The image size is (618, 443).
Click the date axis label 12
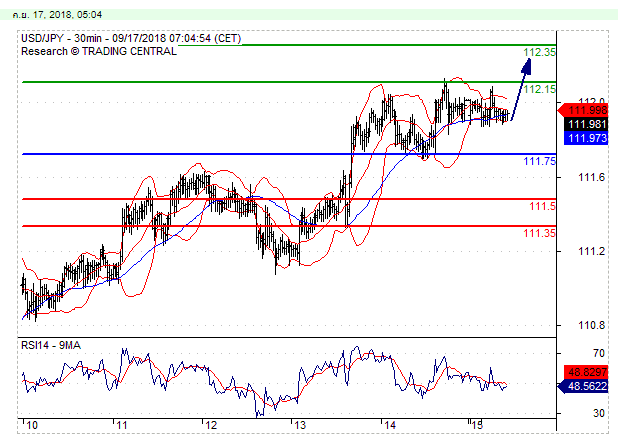(211, 425)
